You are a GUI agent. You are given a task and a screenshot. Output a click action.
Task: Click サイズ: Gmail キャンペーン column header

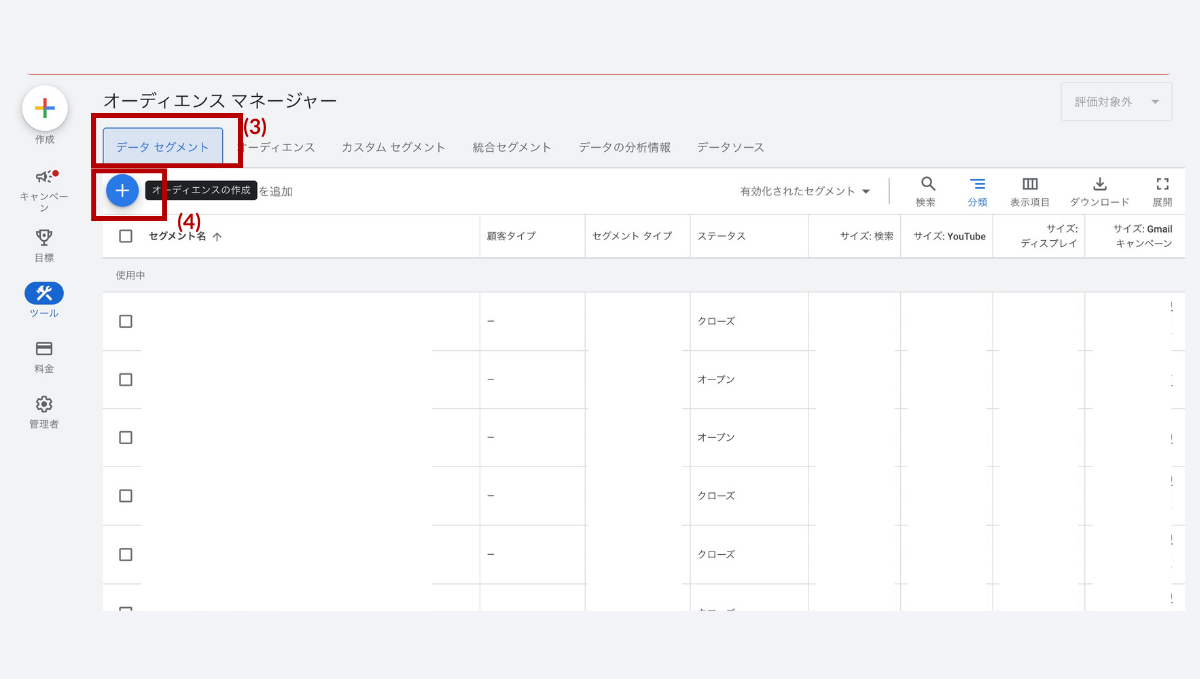(1143, 236)
